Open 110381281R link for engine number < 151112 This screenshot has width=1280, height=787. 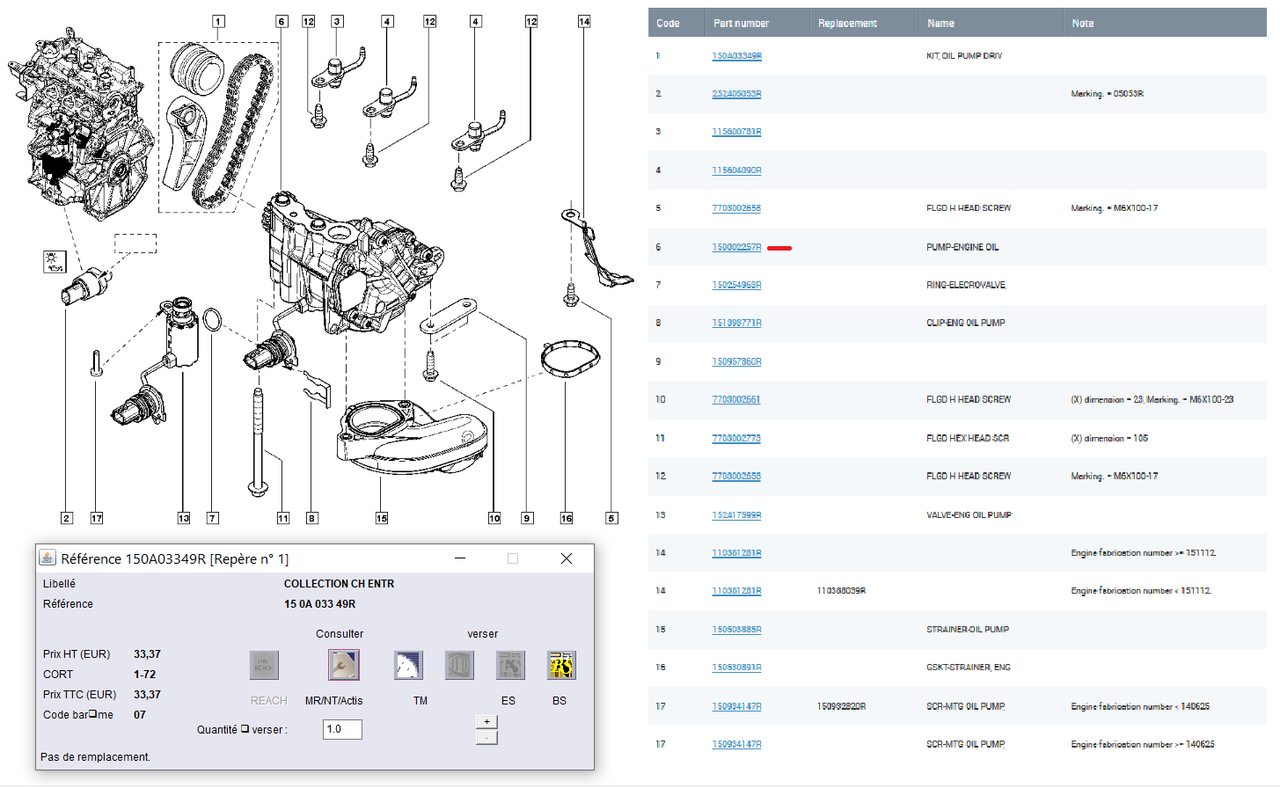click(x=737, y=591)
